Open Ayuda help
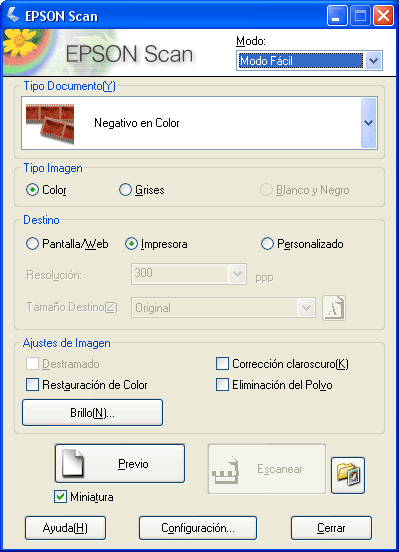 pos(65,528)
